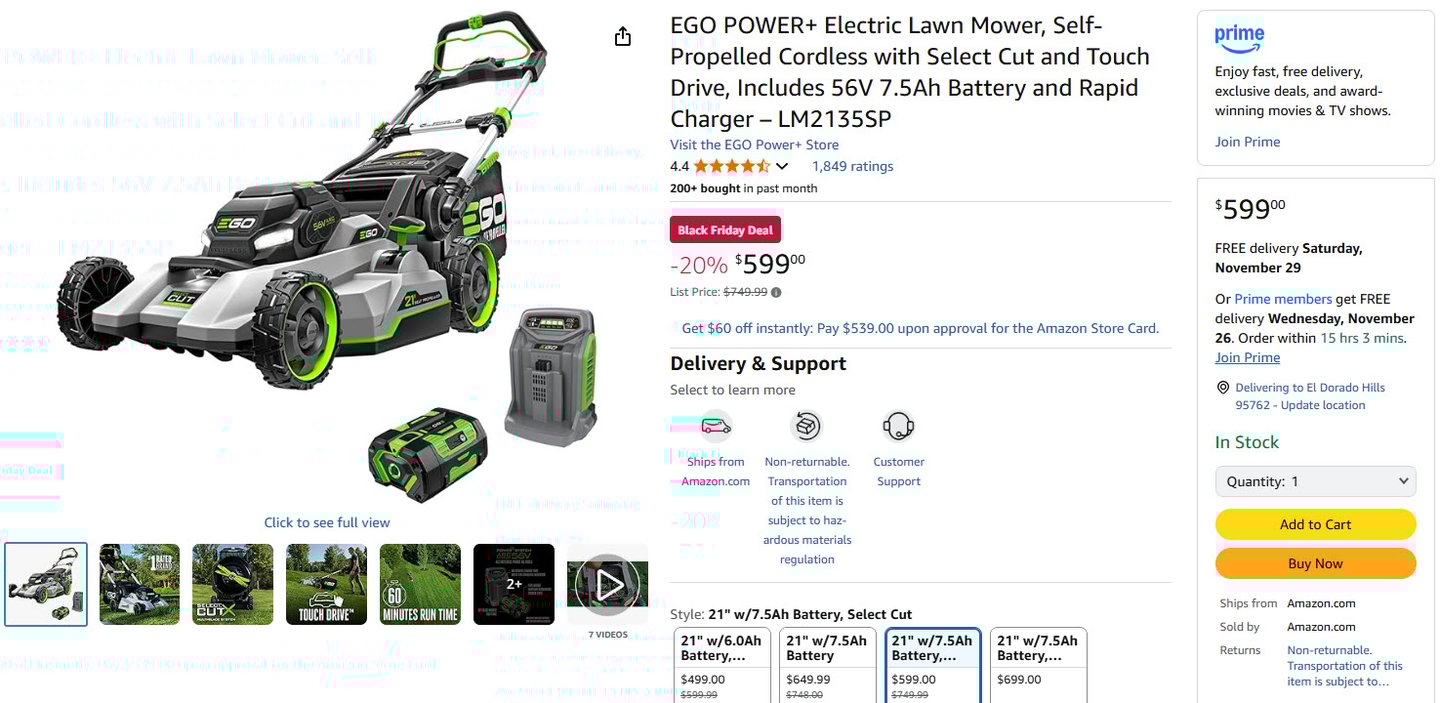The image size is (1440, 703).
Task: Click the Prime logo
Action: pos(1239,39)
